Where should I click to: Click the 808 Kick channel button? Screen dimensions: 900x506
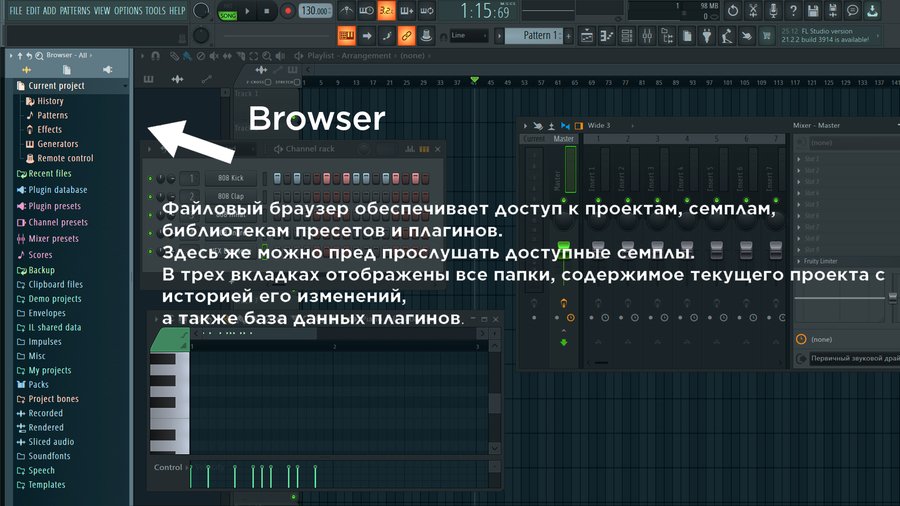[231, 178]
